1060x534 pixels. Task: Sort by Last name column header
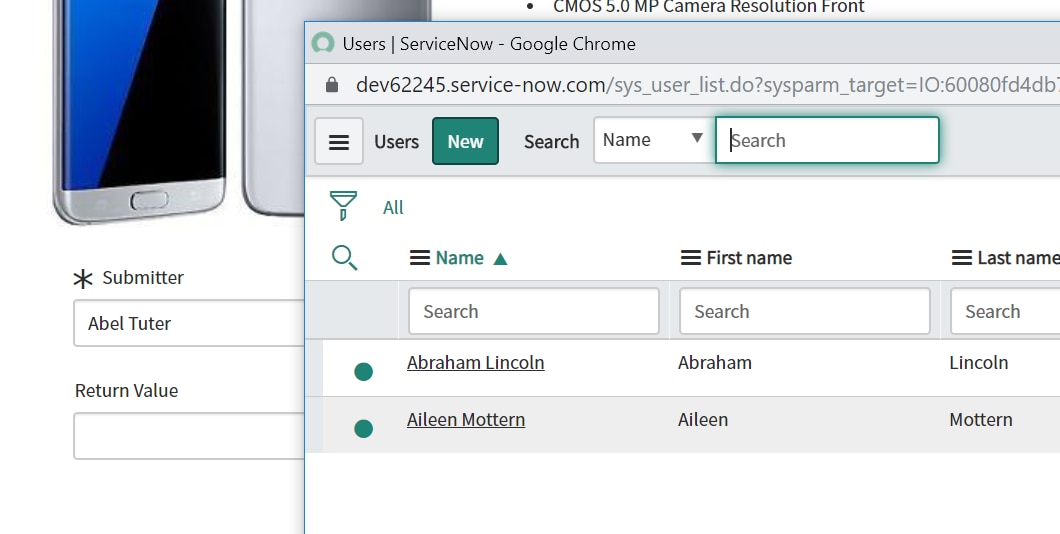click(x=1018, y=258)
